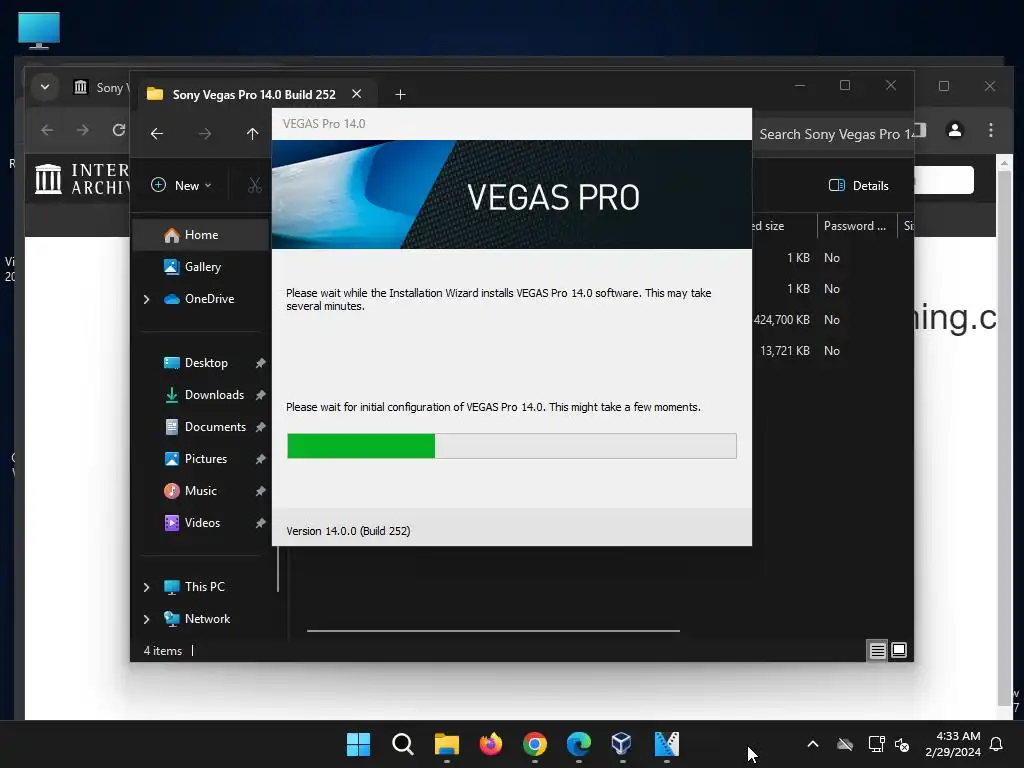Select Network in the navigation pane
This screenshot has height=768, width=1024.
(x=207, y=619)
